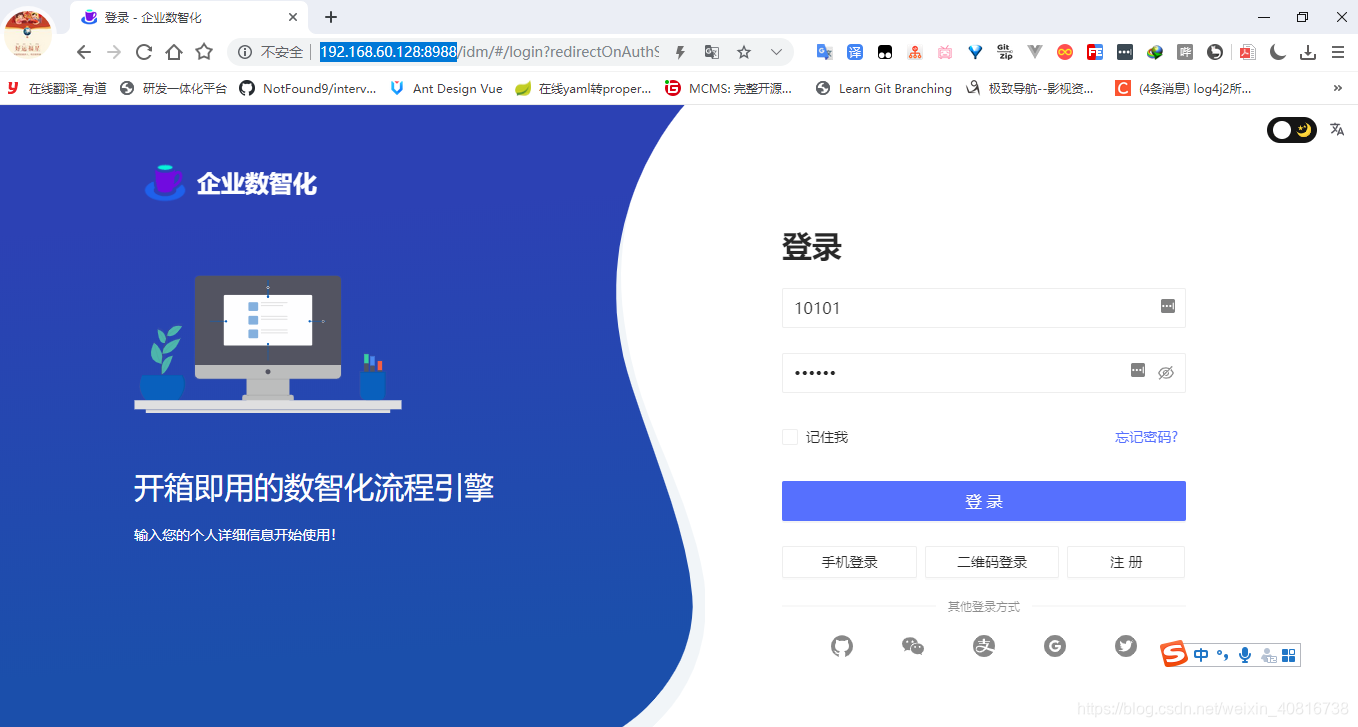Show the password with the eye toggle
The image size is (1358, 727).
click(1165, 372)
